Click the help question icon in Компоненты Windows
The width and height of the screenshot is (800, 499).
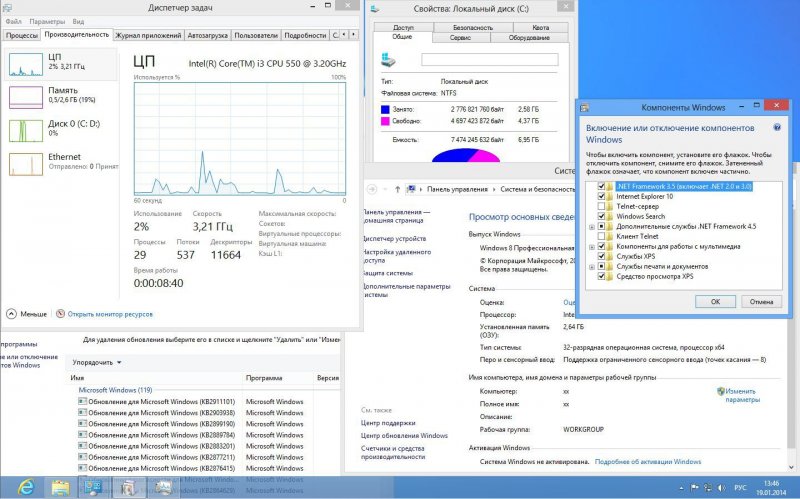(x=777, y=128)
